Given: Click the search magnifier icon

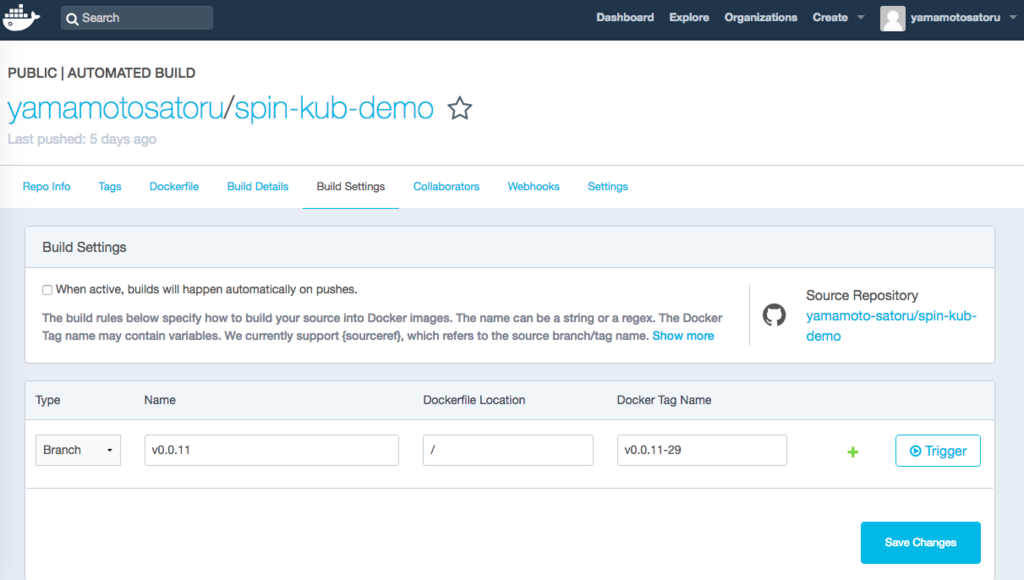Looking at the screenshot, I should [x=72, y=19].
